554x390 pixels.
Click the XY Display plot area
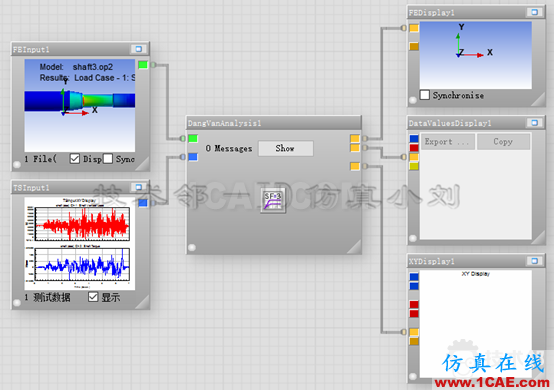(476, 323)
